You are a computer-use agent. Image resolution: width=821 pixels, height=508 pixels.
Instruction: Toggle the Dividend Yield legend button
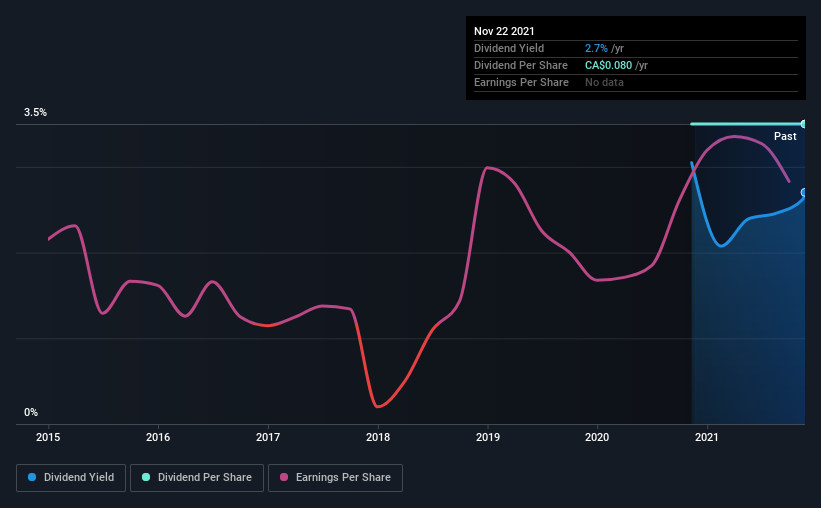point(71,478)
